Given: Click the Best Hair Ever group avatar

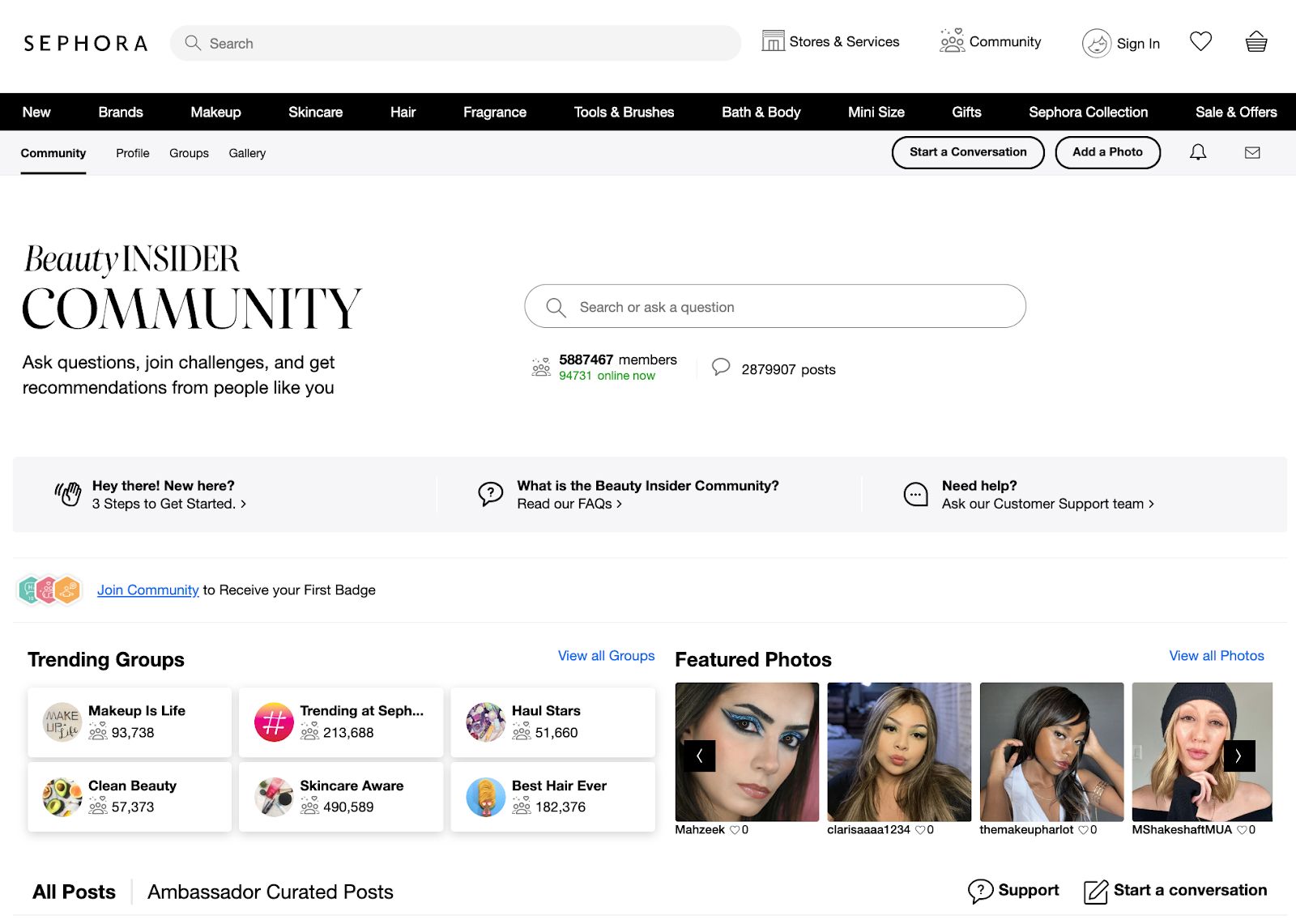Looking at the screenshot, I should (x=486, y=797).
